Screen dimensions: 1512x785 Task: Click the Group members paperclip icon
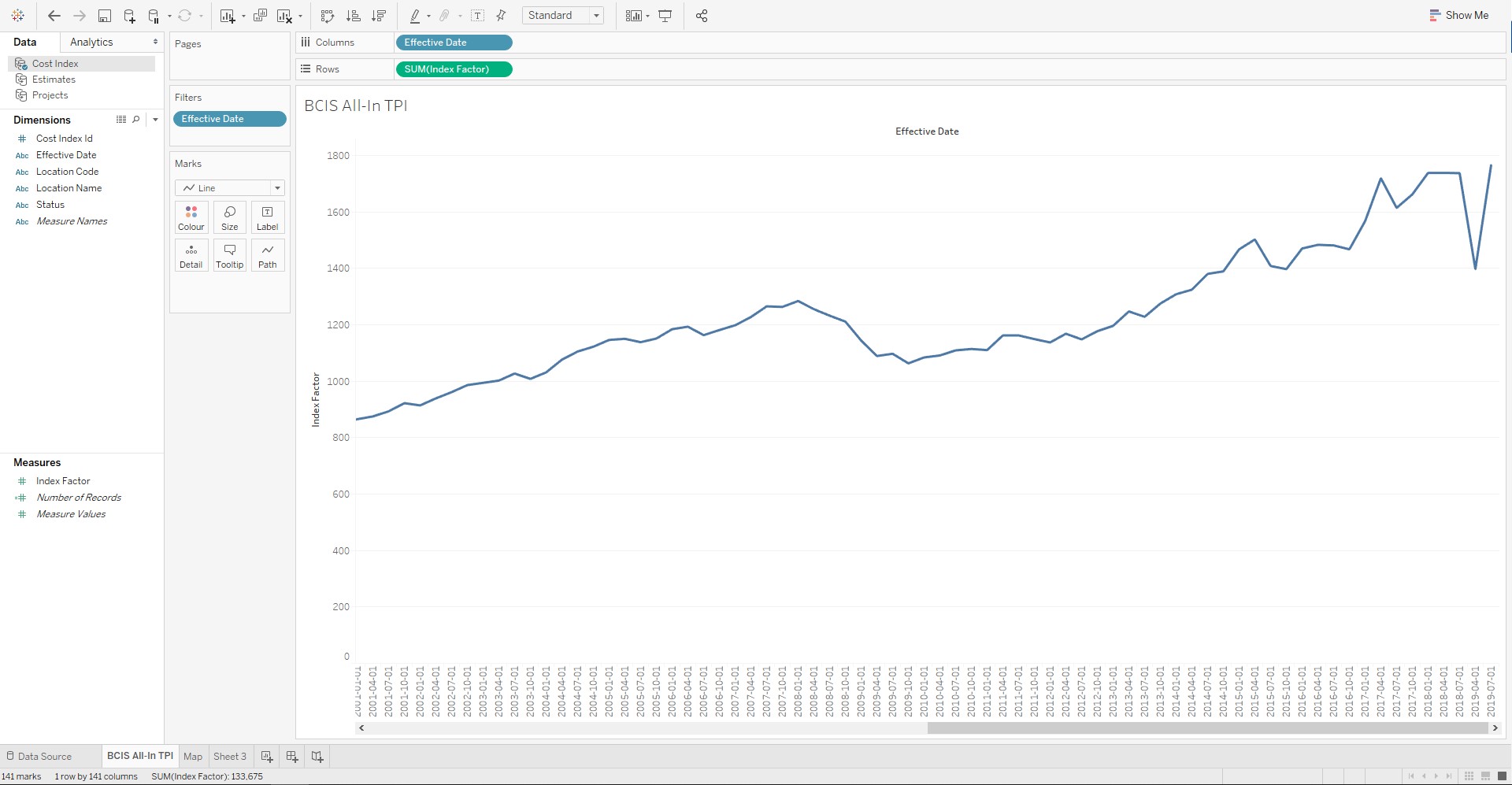(x=445, y=16)
